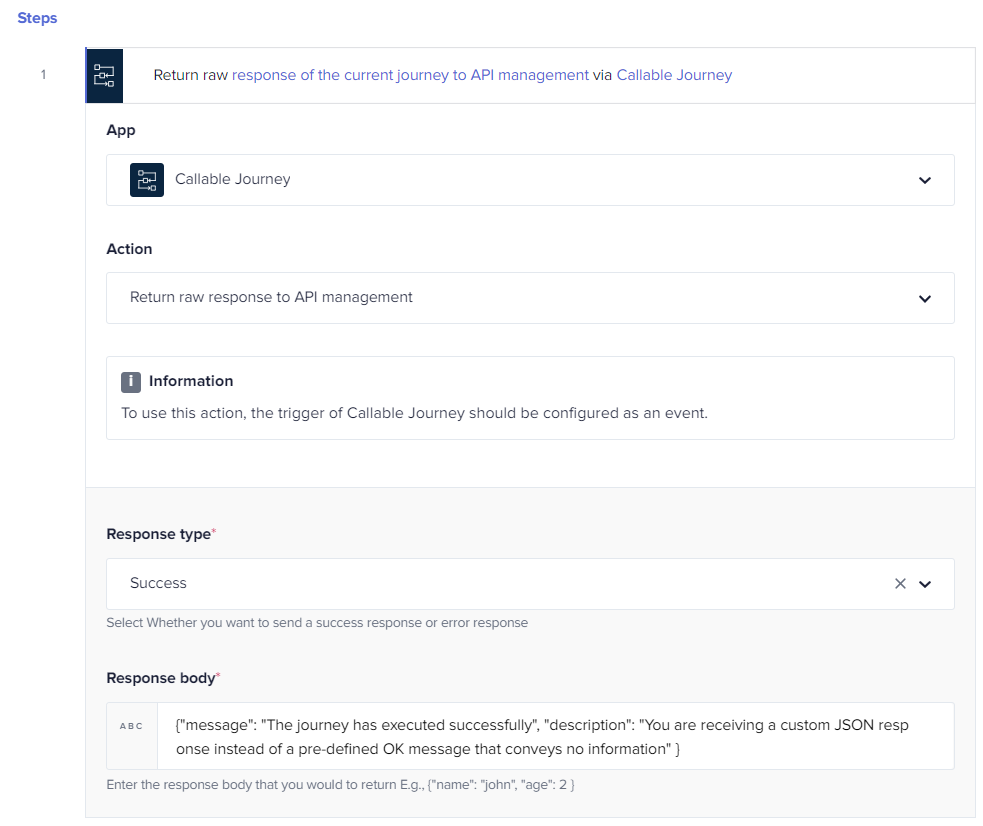Screen dimensions: 983x826
Task: Click the Information 'i' icon
Action: click(130, 382)
